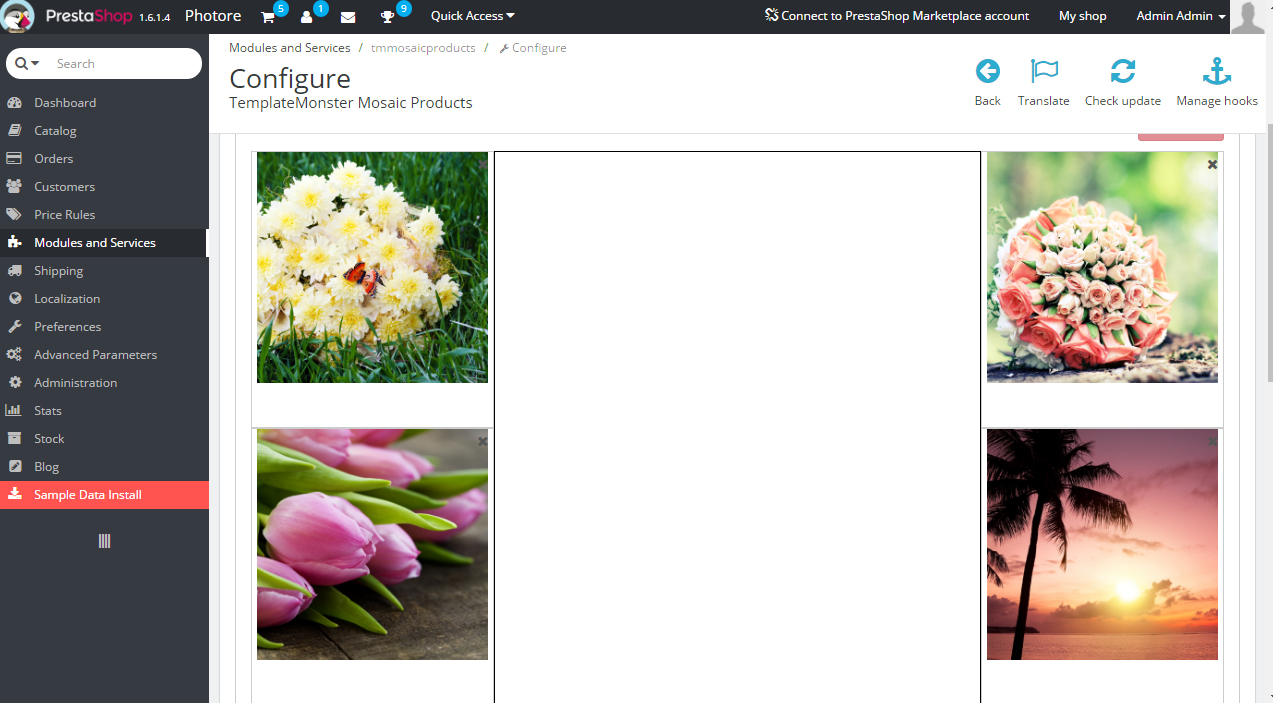Click the Shipping truck icon
This screenshot has height=703, width=1273.
click(15, 271)
